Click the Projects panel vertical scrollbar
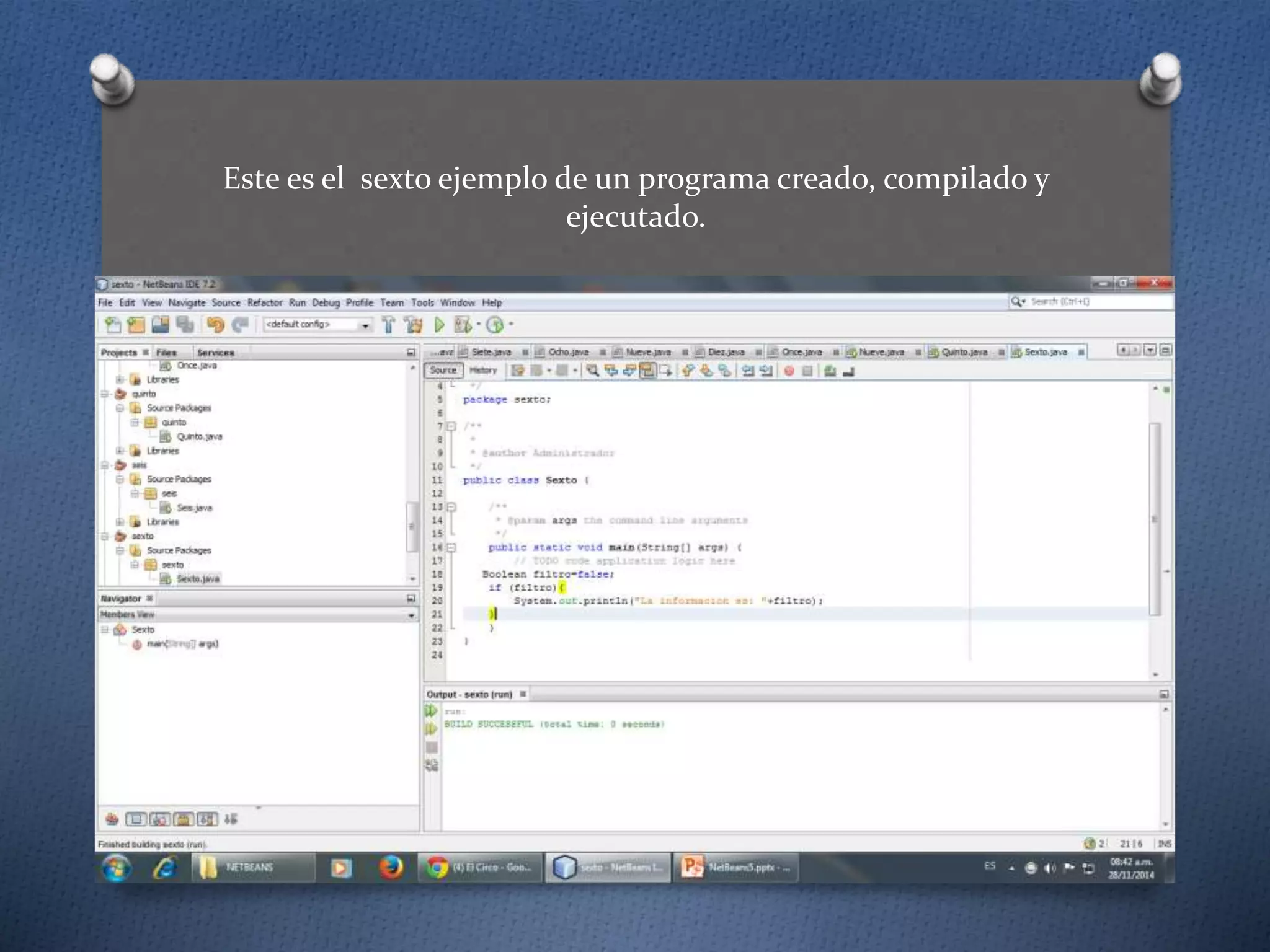This screenshot has height=952, width=1270. point(412,527)
